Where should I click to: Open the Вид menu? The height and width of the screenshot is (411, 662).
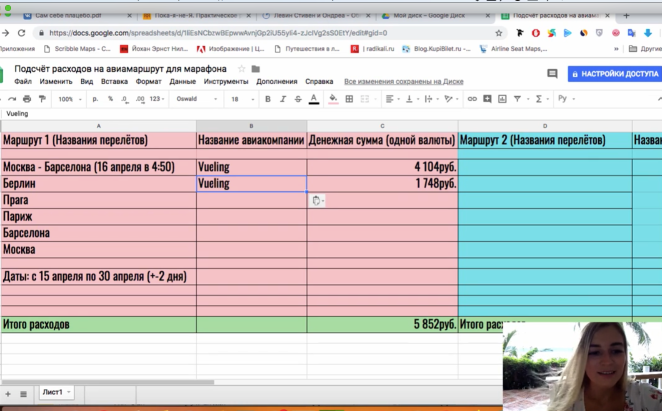pos(87,82)
